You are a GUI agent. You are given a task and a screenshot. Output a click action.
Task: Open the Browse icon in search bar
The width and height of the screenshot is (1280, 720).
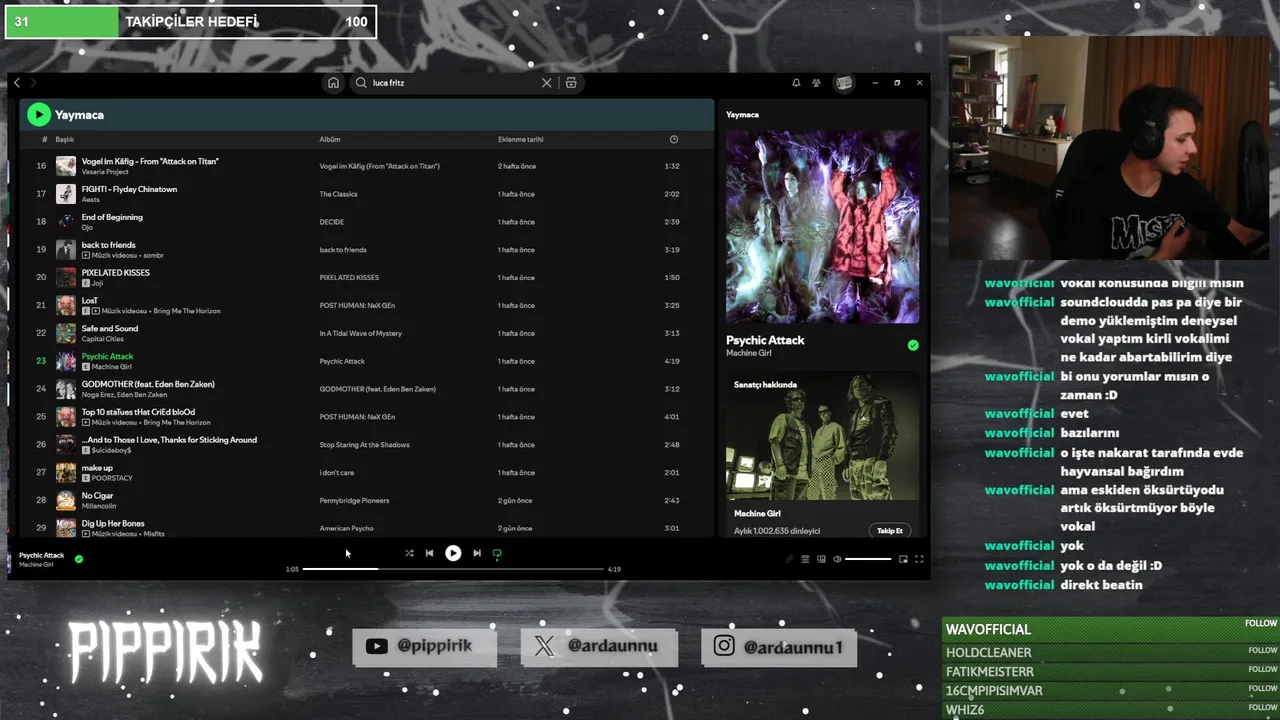(571, 83)
